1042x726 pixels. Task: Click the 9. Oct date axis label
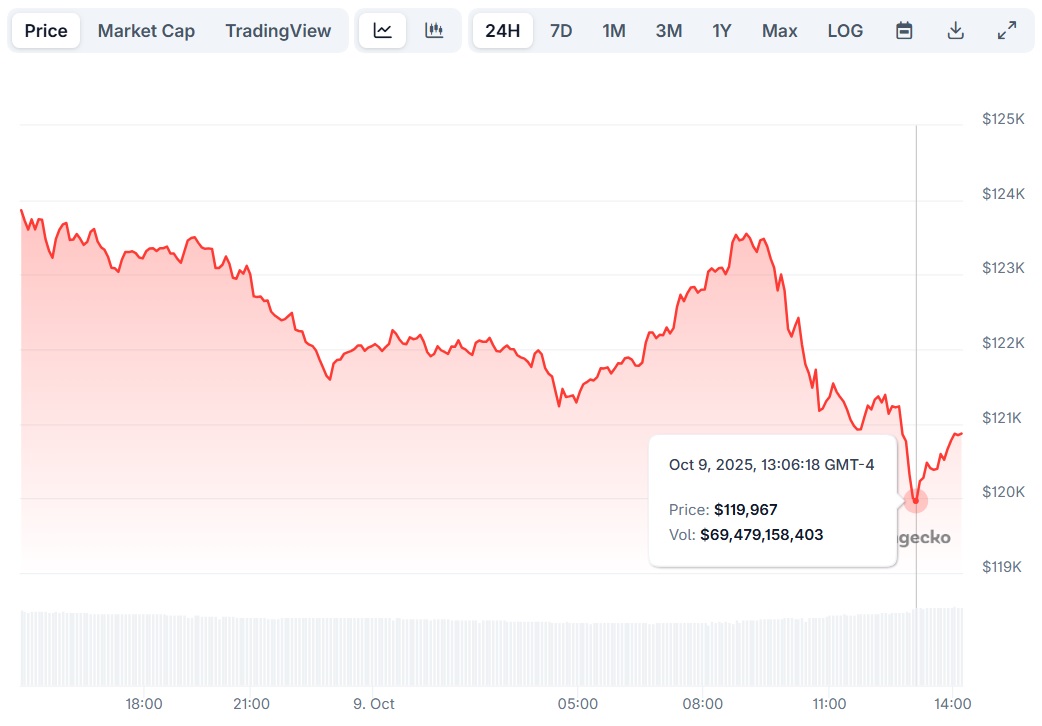(x=374, y=704)
